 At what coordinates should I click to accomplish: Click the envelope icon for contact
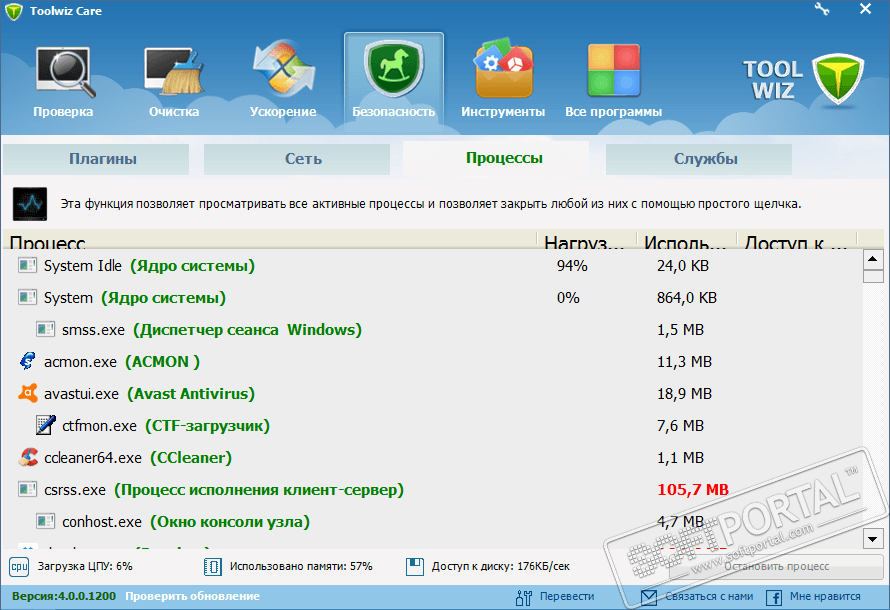(649, 597)
